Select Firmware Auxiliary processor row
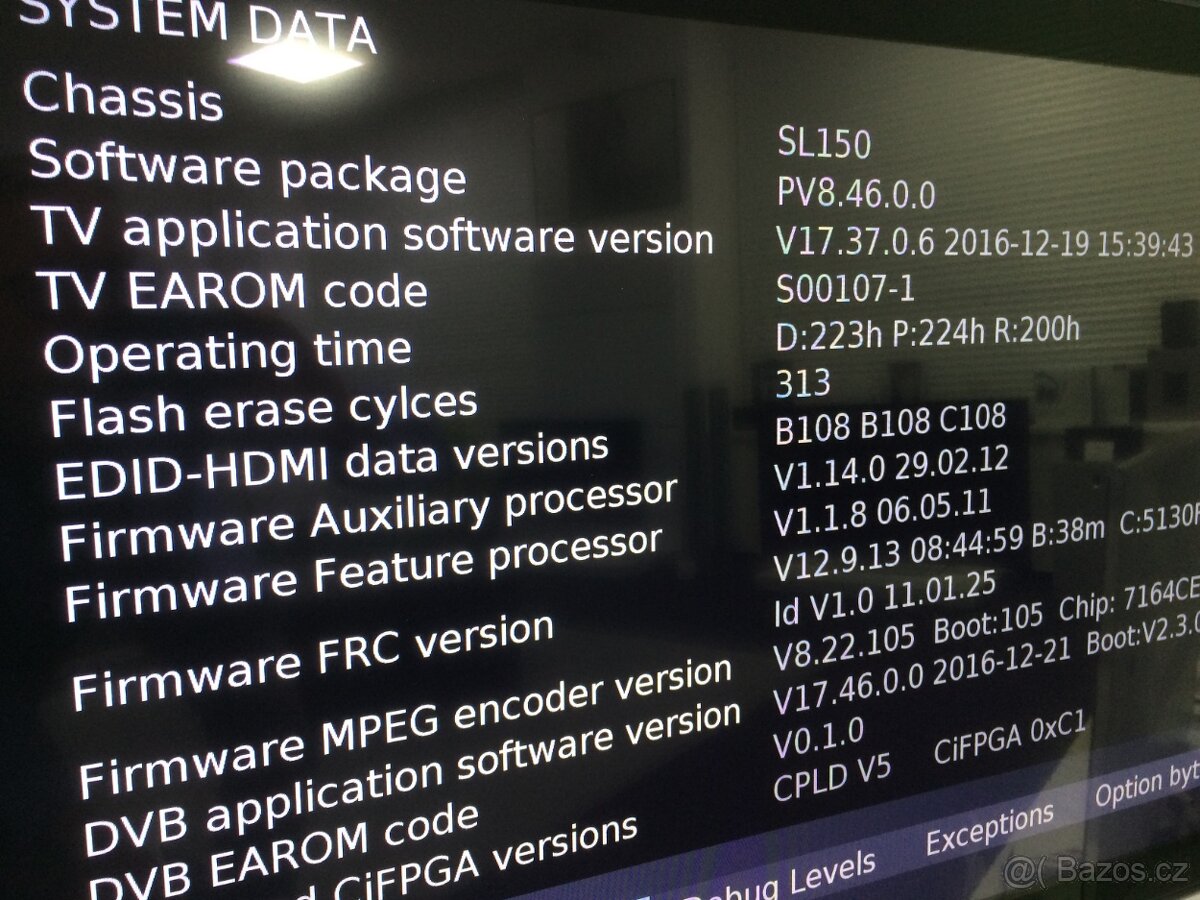The width and height of the screenshot is (1200, 900). coord(368,519)
